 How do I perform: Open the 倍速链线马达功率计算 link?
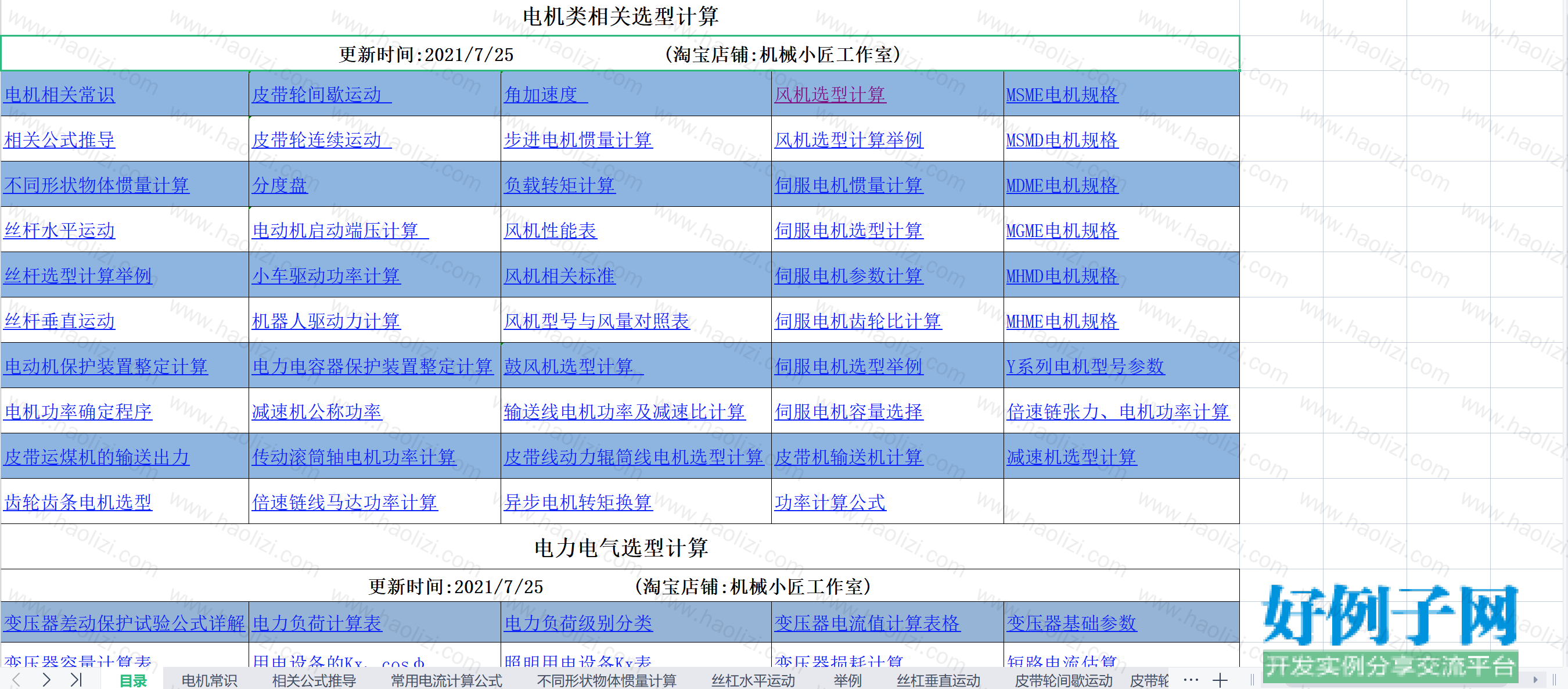pyautogui.click(x=345, y=503)
